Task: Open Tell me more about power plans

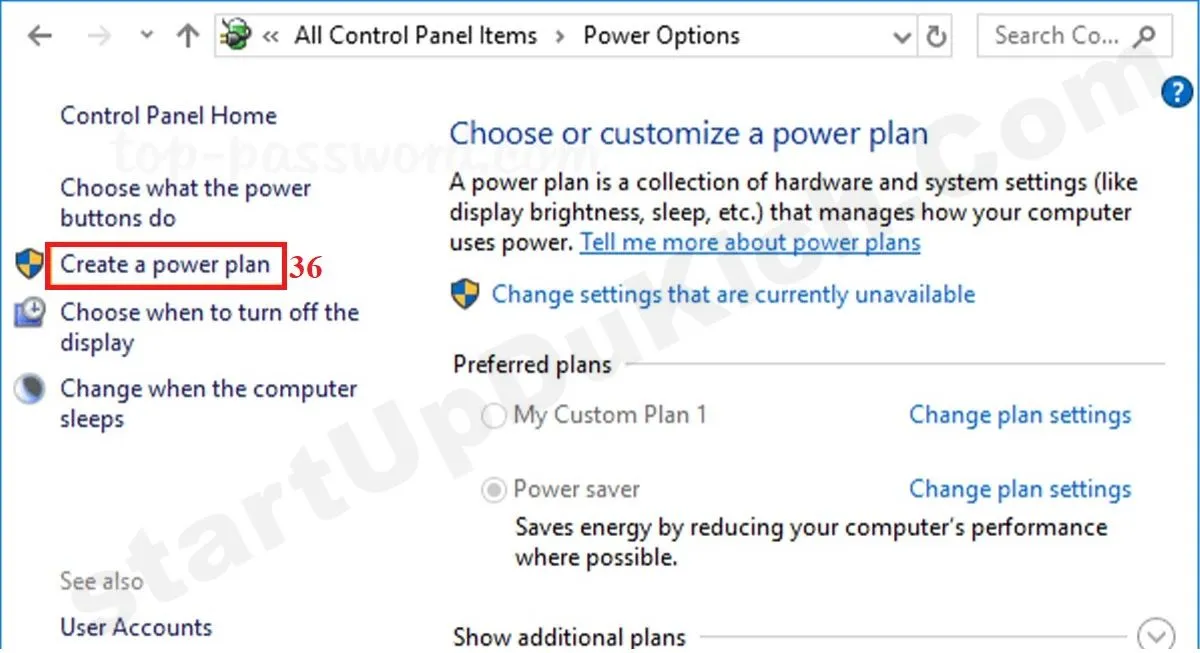Action: coord(750,242)
